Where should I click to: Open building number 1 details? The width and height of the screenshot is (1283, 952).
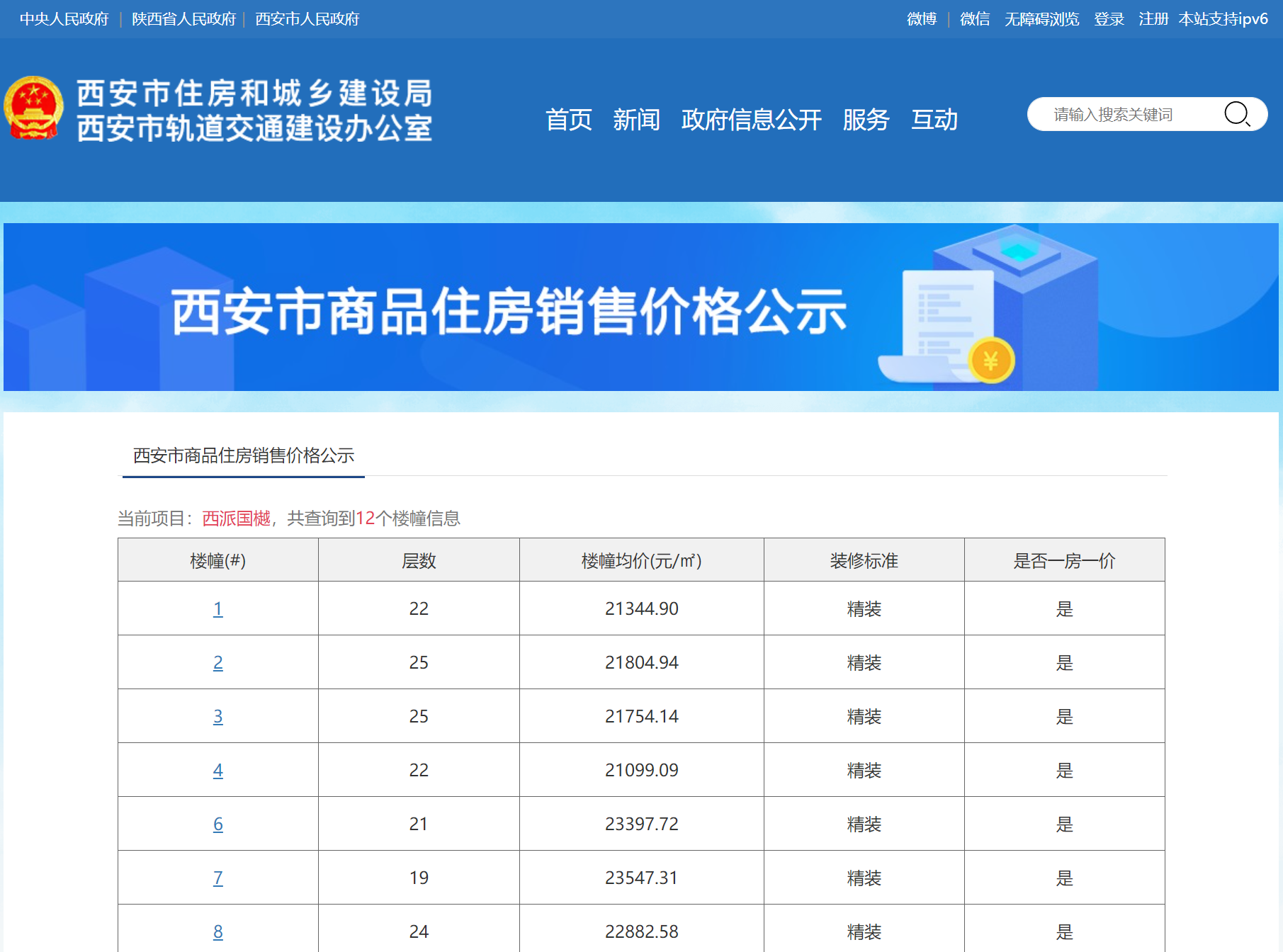click(x=217, y=608)
